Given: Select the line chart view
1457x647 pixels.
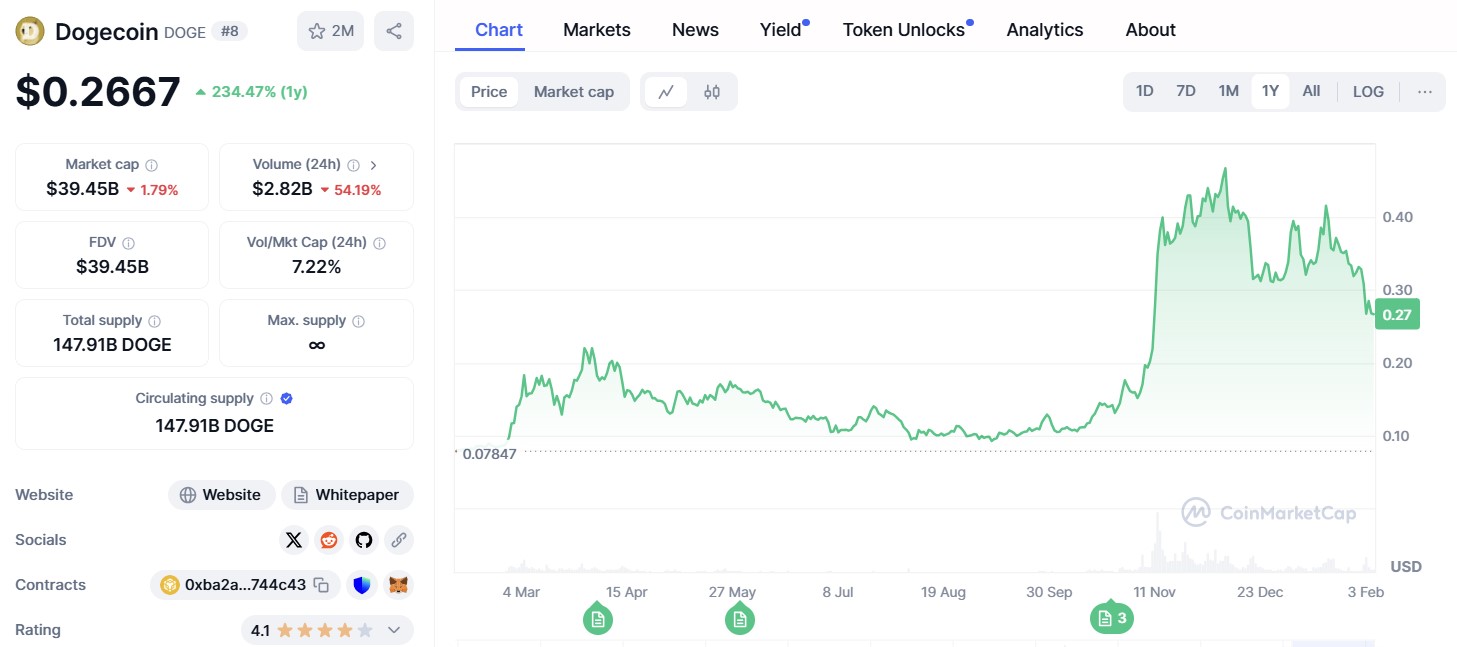Looking at the screenshot, I should coord(666,91).
